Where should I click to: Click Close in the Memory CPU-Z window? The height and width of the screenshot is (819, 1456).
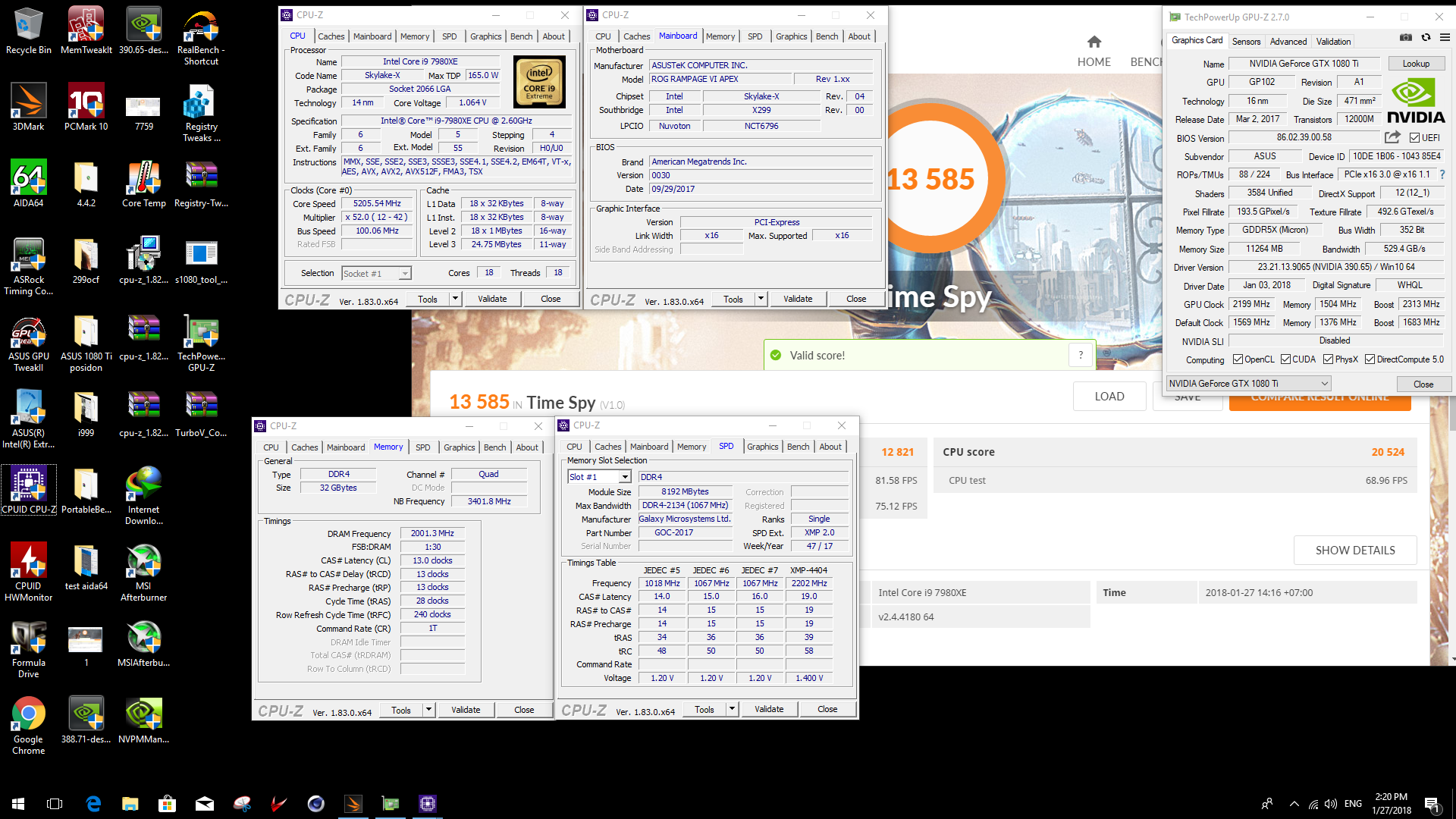524,710
